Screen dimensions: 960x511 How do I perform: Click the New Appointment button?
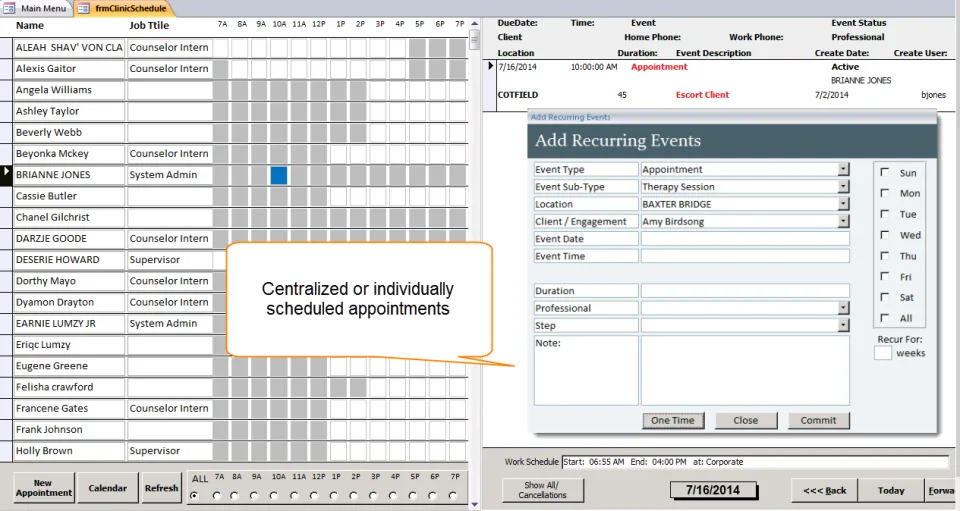[x=44, y=488]
